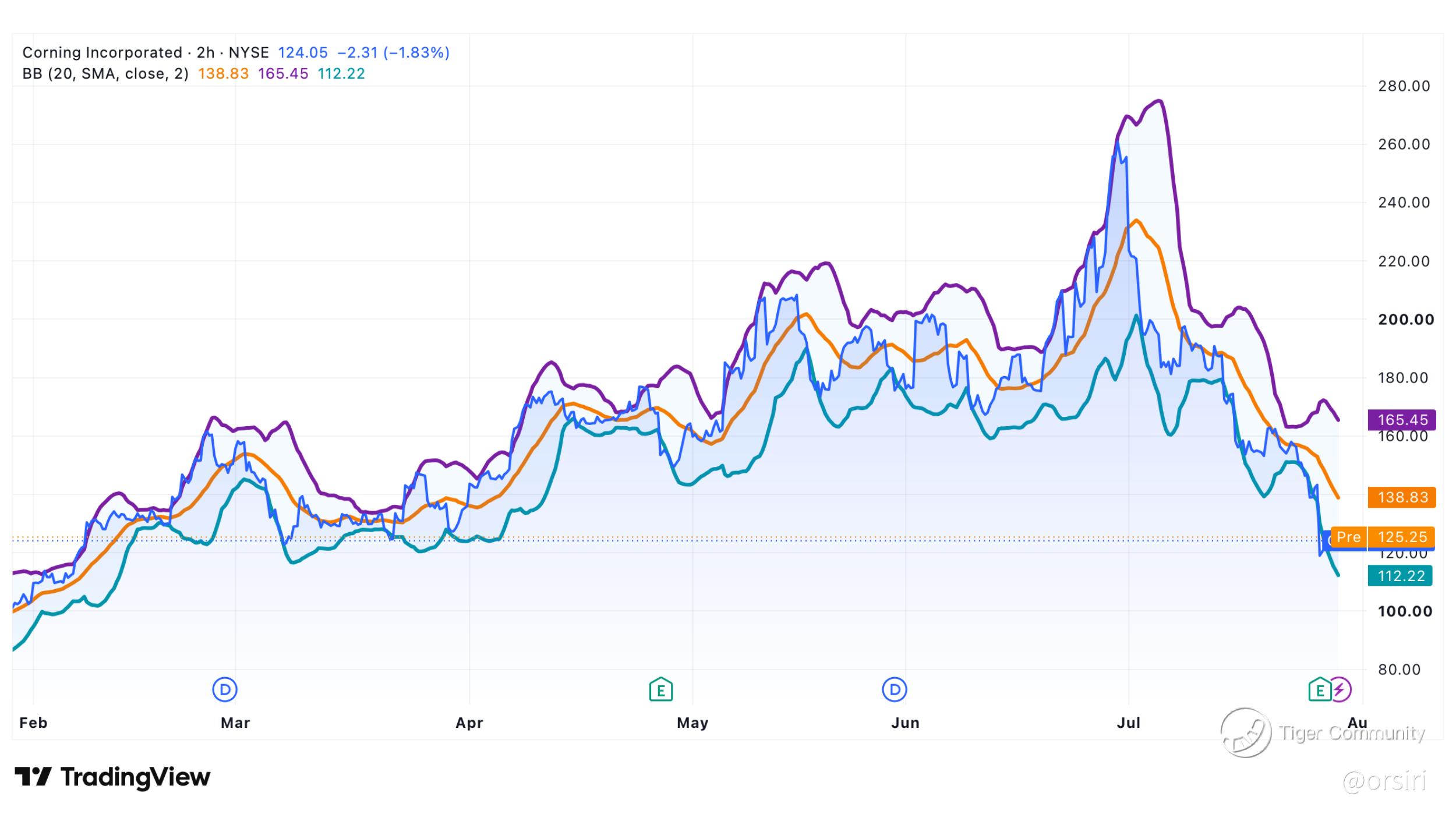
Task: Click the teal 112.22 lower band price tag
Action: 1400,576
